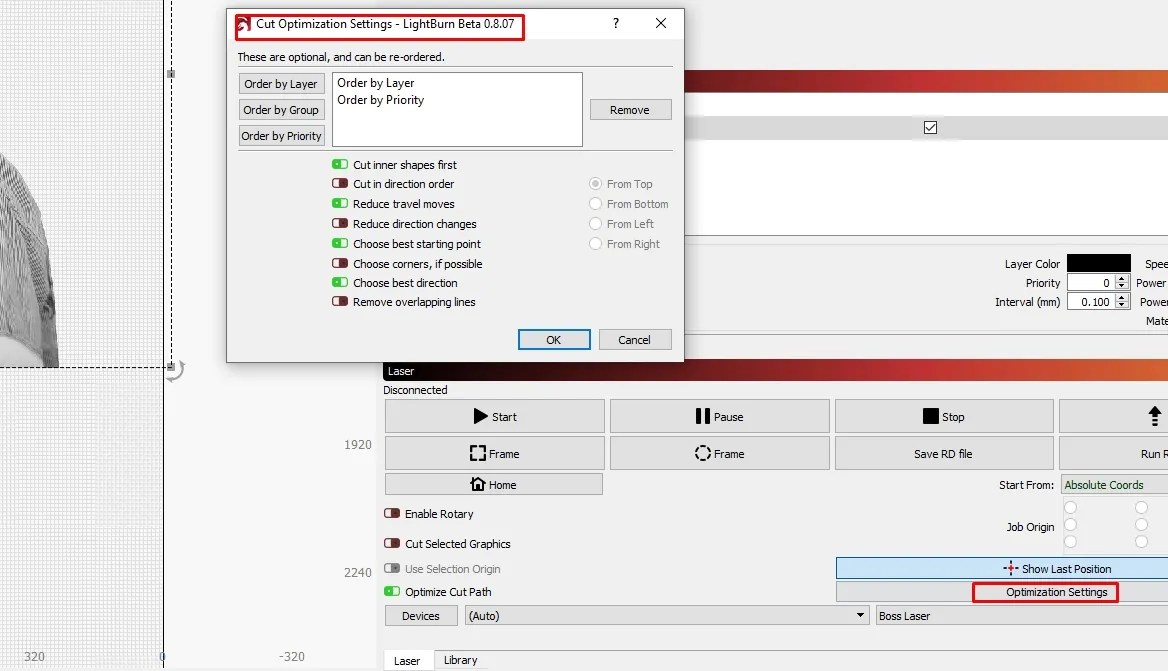1168x671 pixels.
Task: Increase the Priority value with up arrow
Action: click(1122, 279)
